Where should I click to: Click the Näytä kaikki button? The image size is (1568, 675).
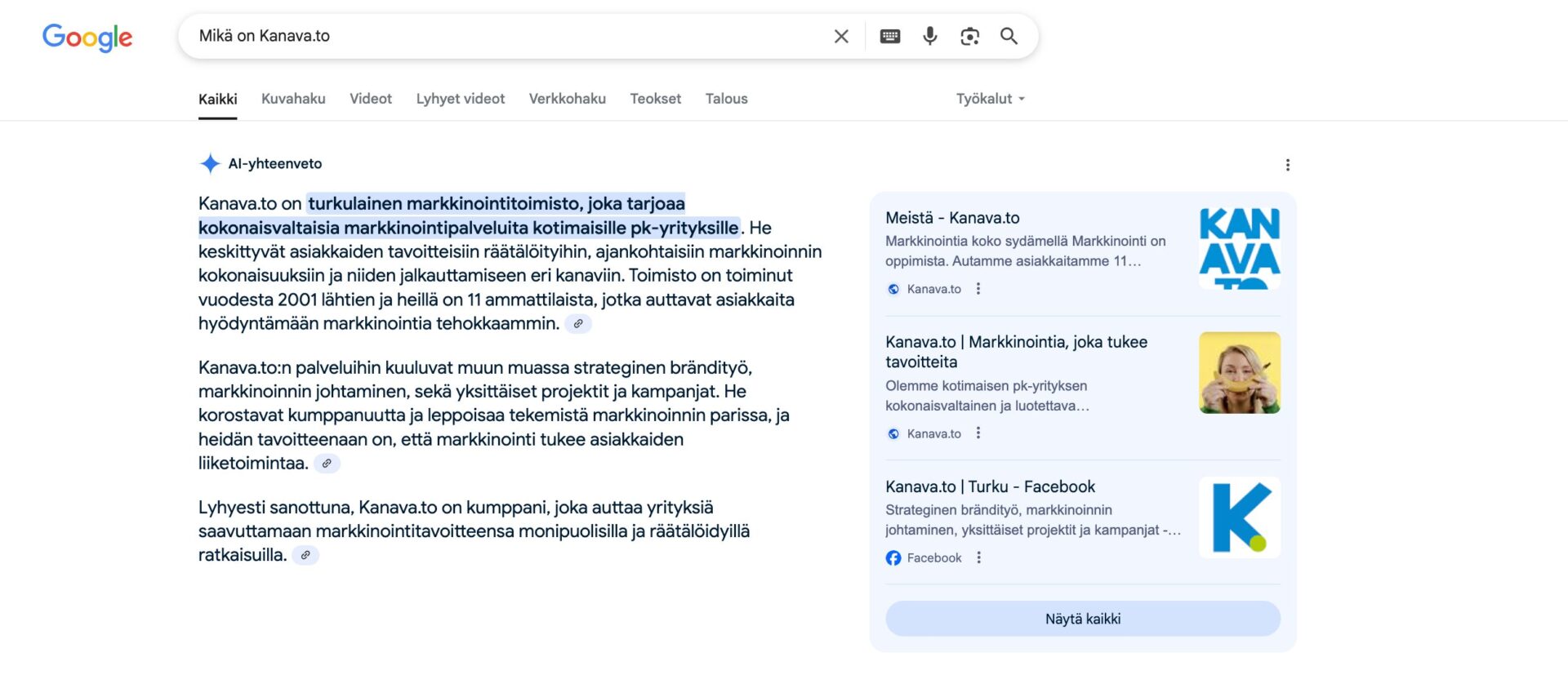tap(1083, 619)
